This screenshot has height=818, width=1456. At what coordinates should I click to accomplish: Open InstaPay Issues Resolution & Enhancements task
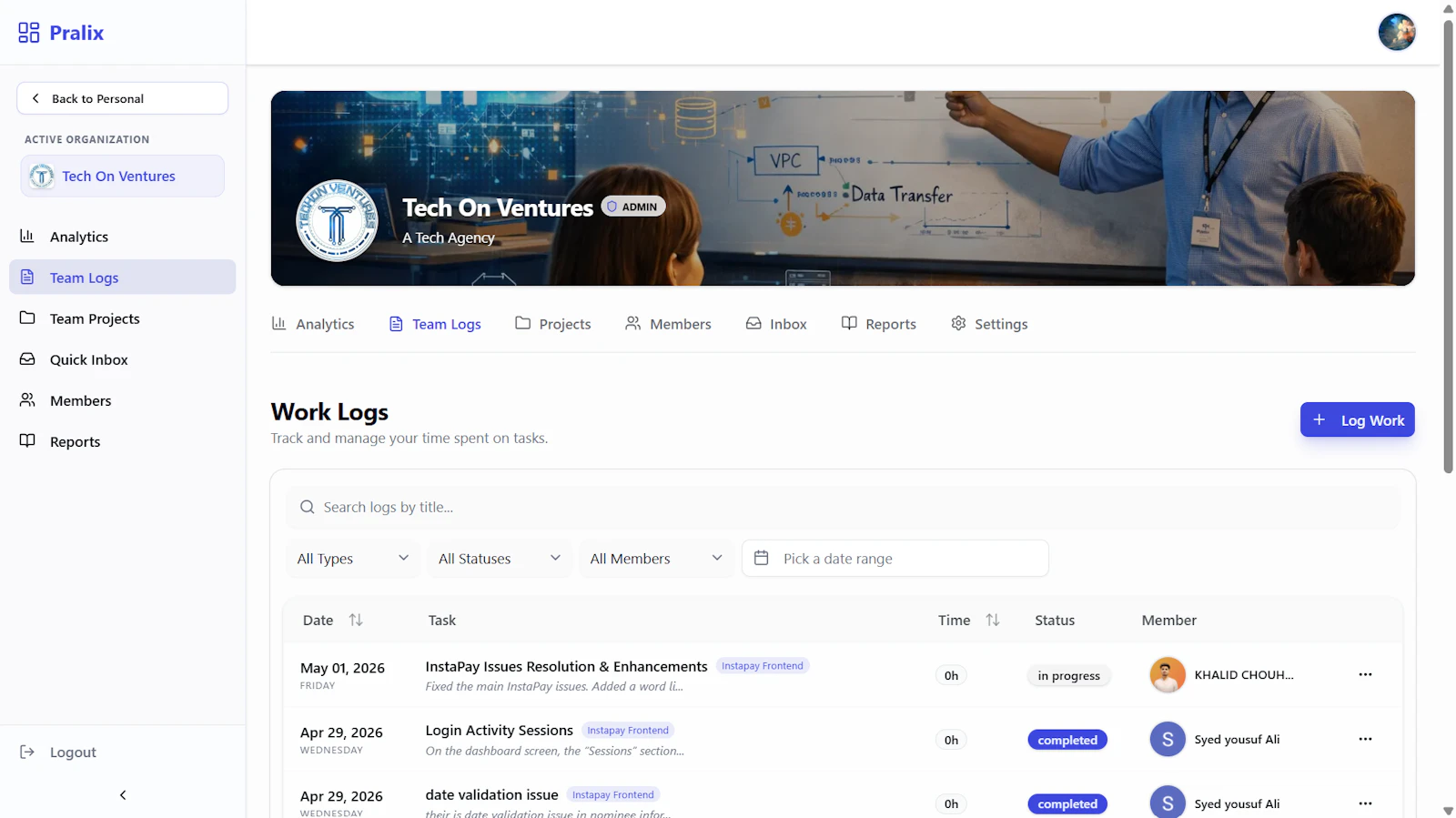pos(566,666)
